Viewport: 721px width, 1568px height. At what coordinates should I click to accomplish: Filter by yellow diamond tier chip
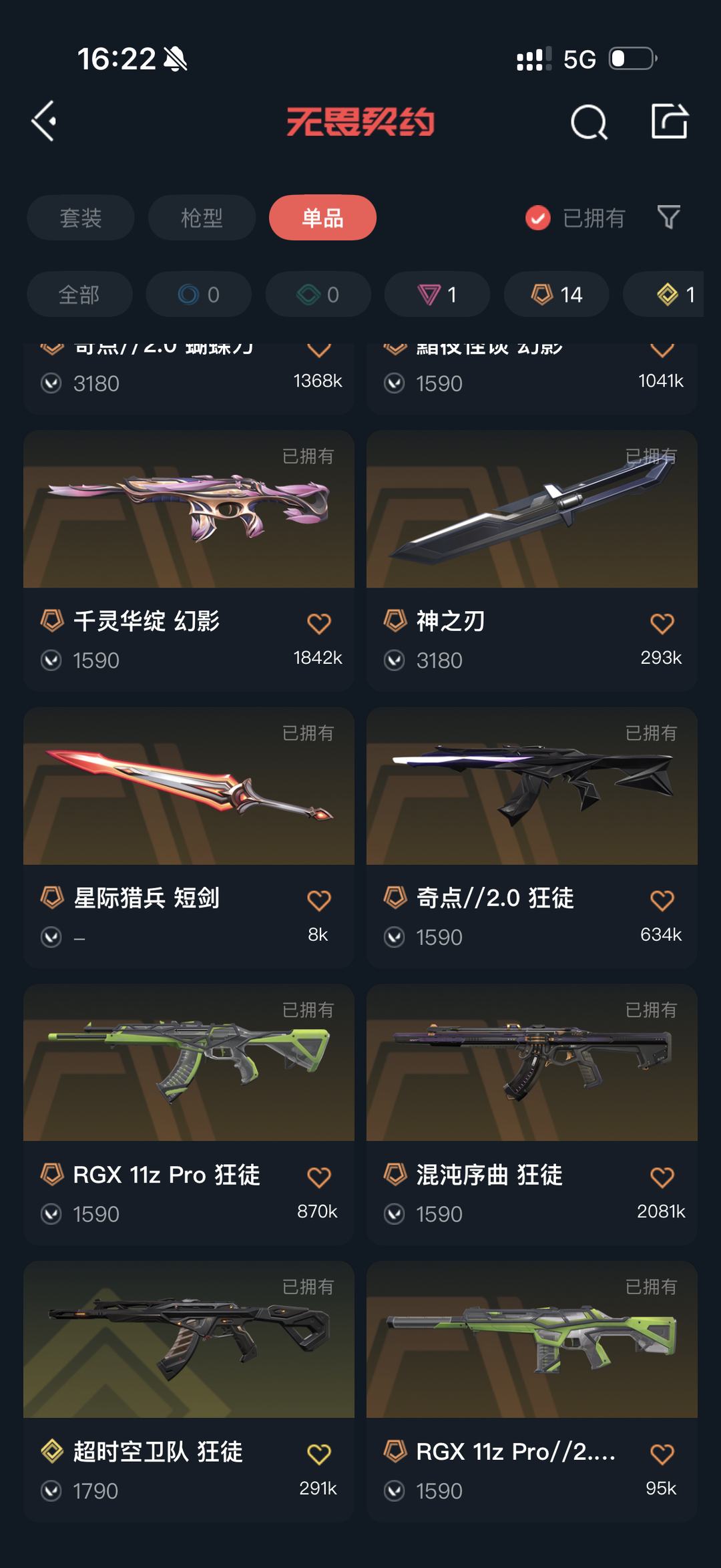point(664,295)
